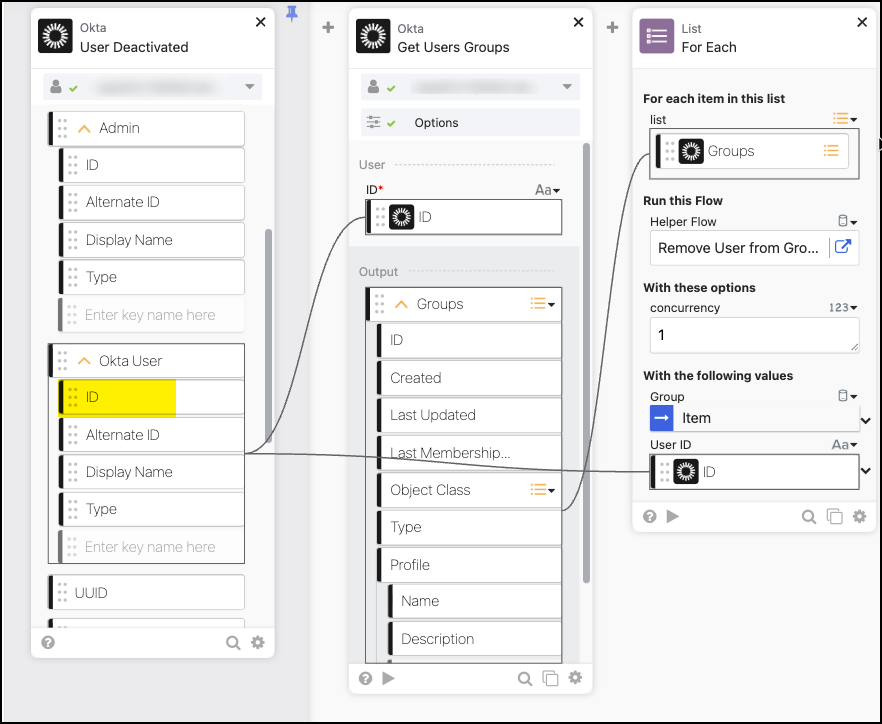
Task: Close the For Each card
Action: pos(862,22)
